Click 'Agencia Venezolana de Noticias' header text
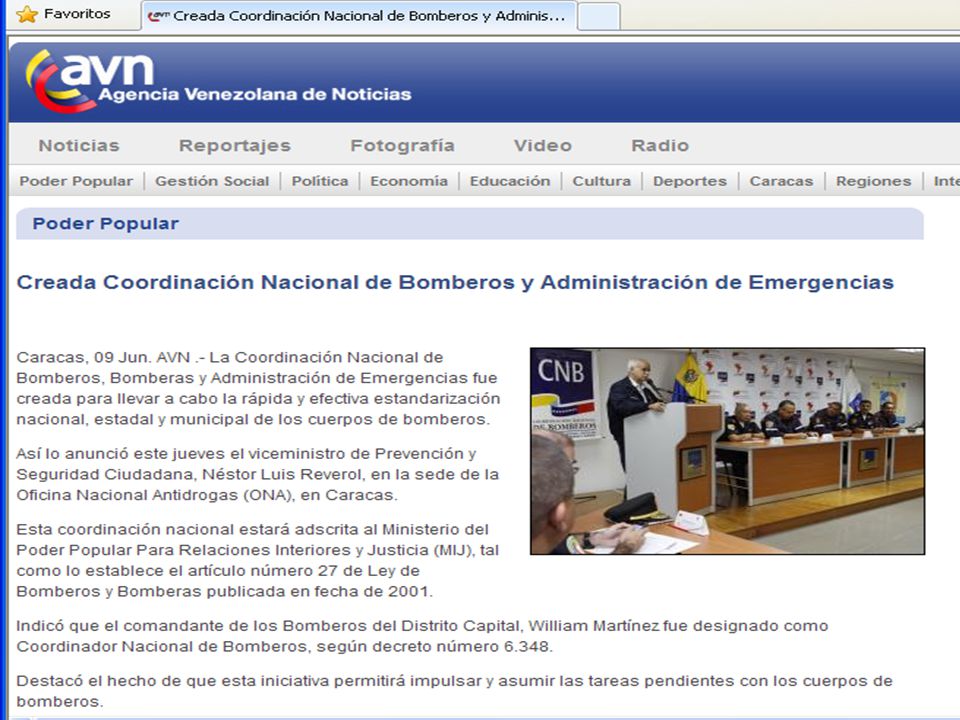Screen dimensions: 960x720 point(255,94)
